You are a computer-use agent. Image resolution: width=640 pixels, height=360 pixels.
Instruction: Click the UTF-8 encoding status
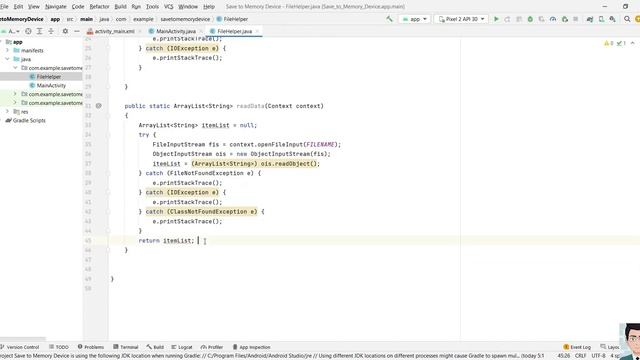point(598,356)
